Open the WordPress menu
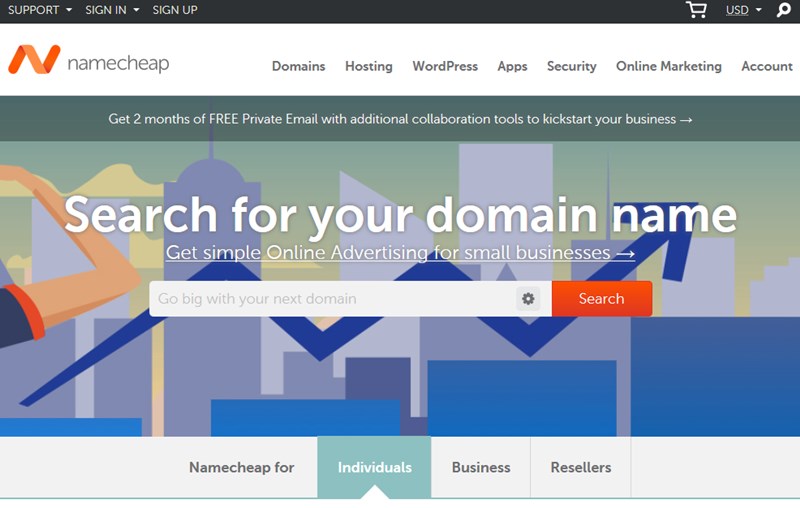This screenshot has width=800, height=508. pyautogui.click(x=445, y=66)
